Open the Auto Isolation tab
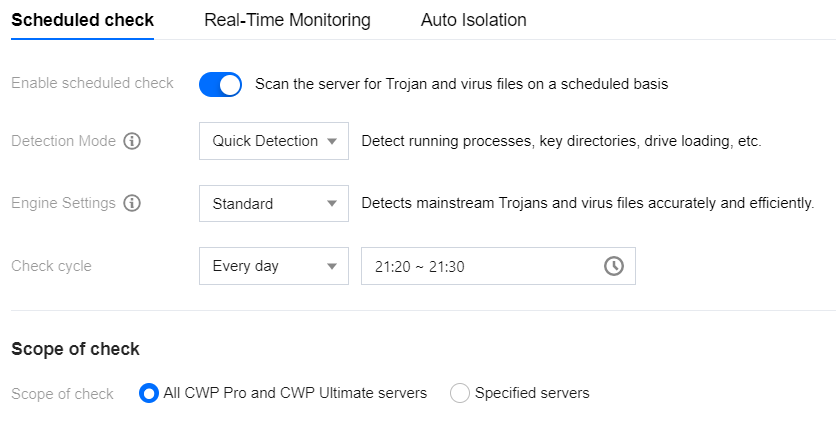Viewport: 836px width, 427px height. [473, 20]
